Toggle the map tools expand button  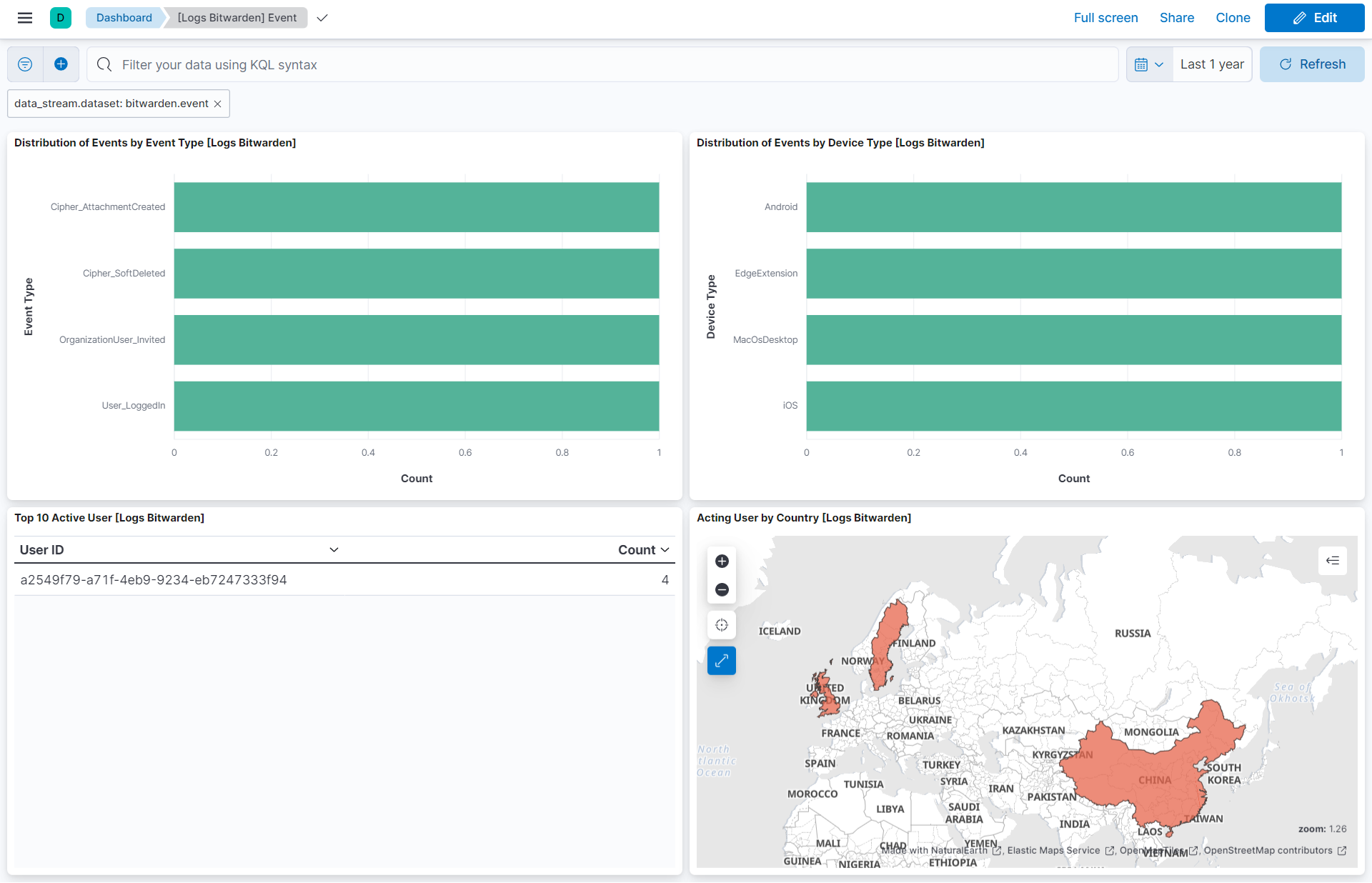tap(722, 661)
